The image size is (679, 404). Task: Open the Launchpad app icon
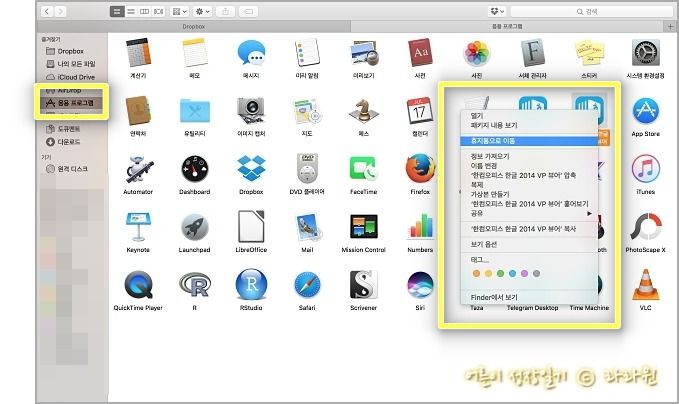click(194, 227)
